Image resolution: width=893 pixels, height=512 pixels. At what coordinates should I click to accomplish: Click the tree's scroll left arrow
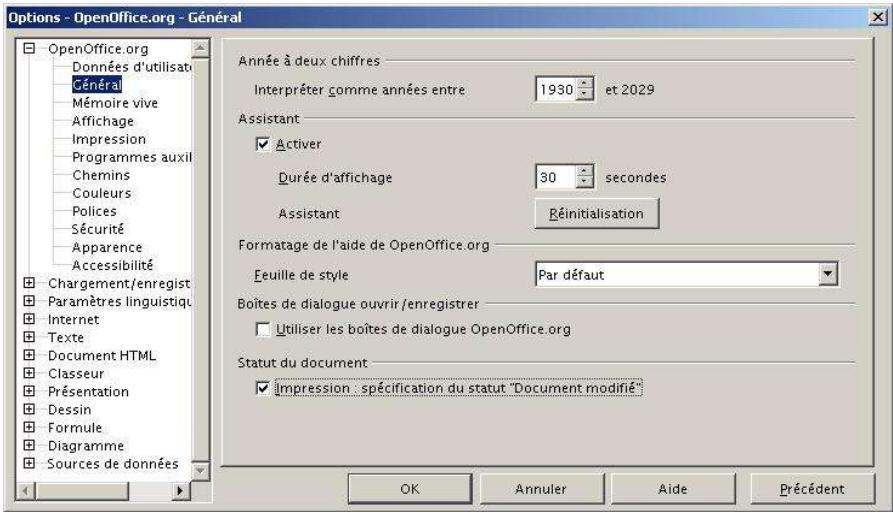click(26, 490)
